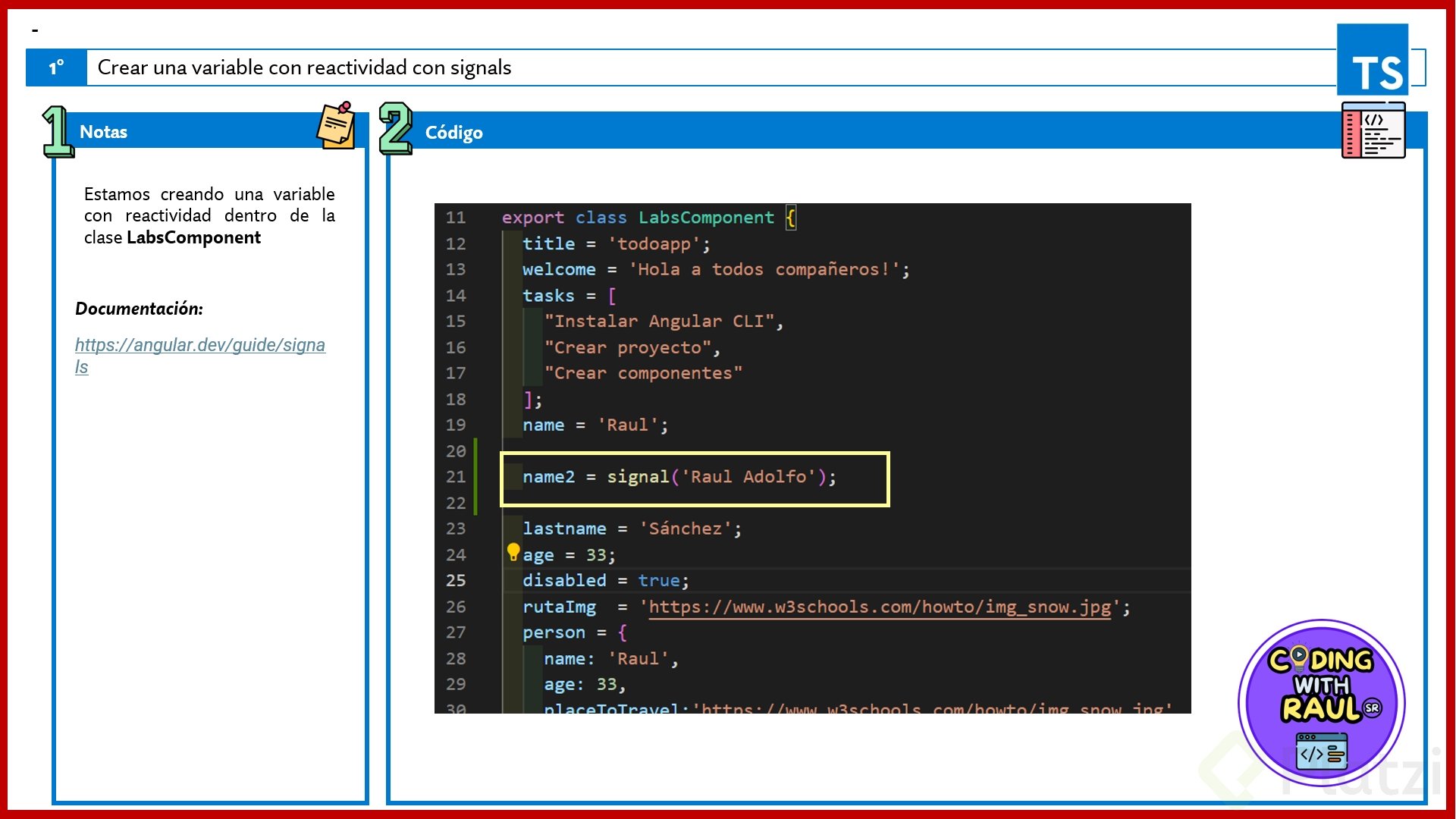Click the slide title about signals

coord(304,67)
